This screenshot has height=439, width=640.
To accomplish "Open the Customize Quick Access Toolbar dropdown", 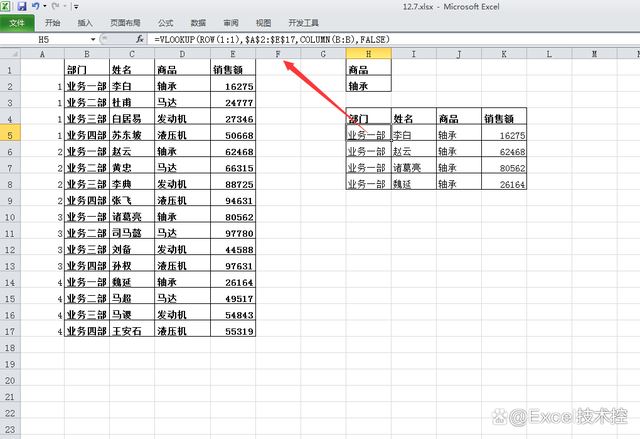I will coord(75,6).
